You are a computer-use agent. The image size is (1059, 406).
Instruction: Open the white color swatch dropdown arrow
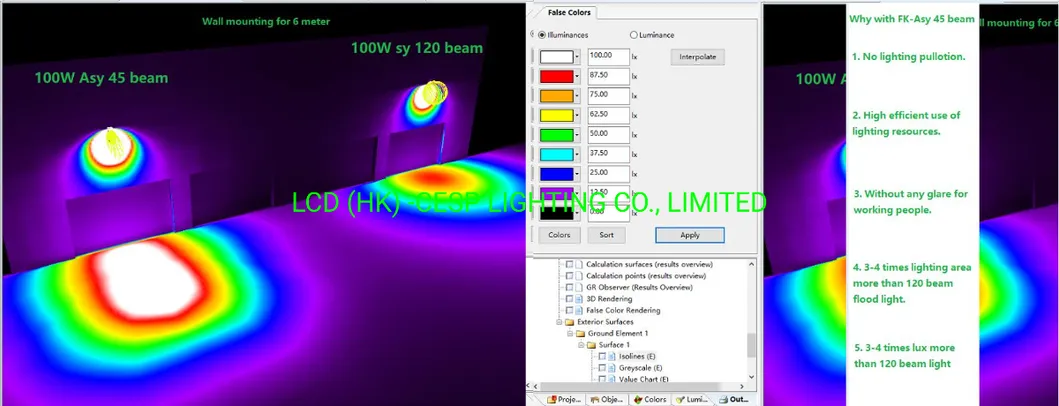click(x=577, y=57)
